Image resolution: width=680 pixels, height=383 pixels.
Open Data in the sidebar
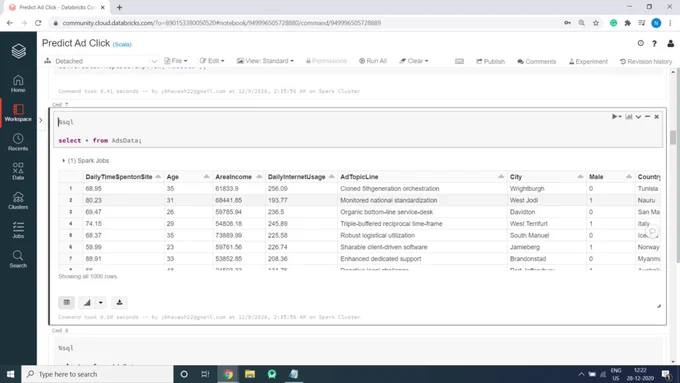tap(18, 171)
